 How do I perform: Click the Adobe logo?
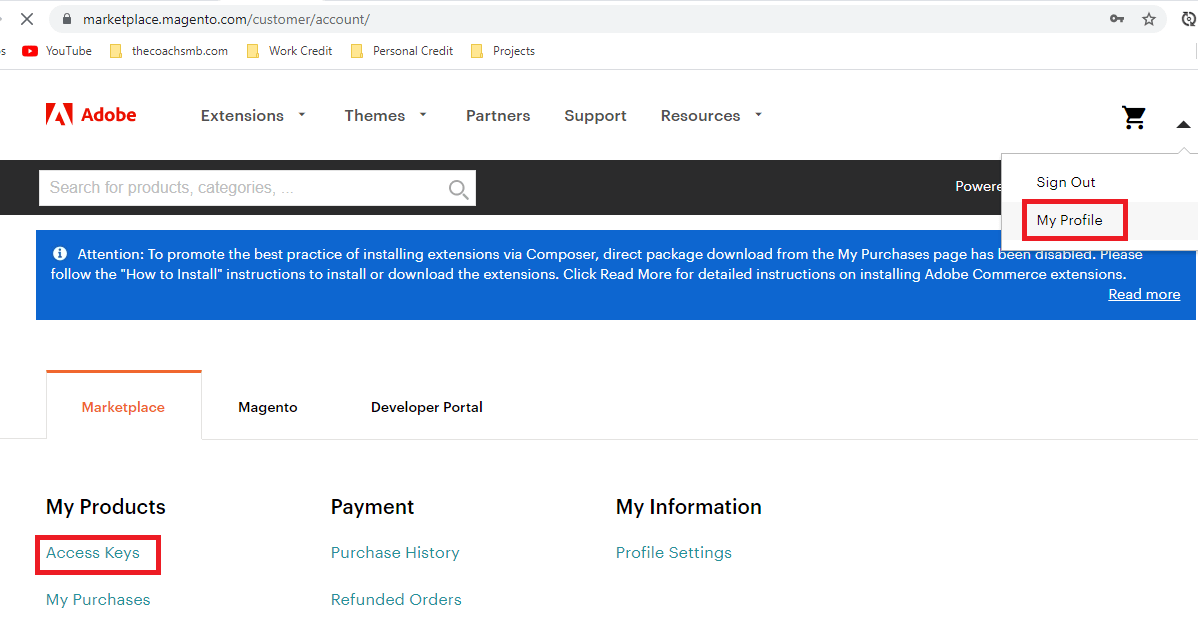91,115
